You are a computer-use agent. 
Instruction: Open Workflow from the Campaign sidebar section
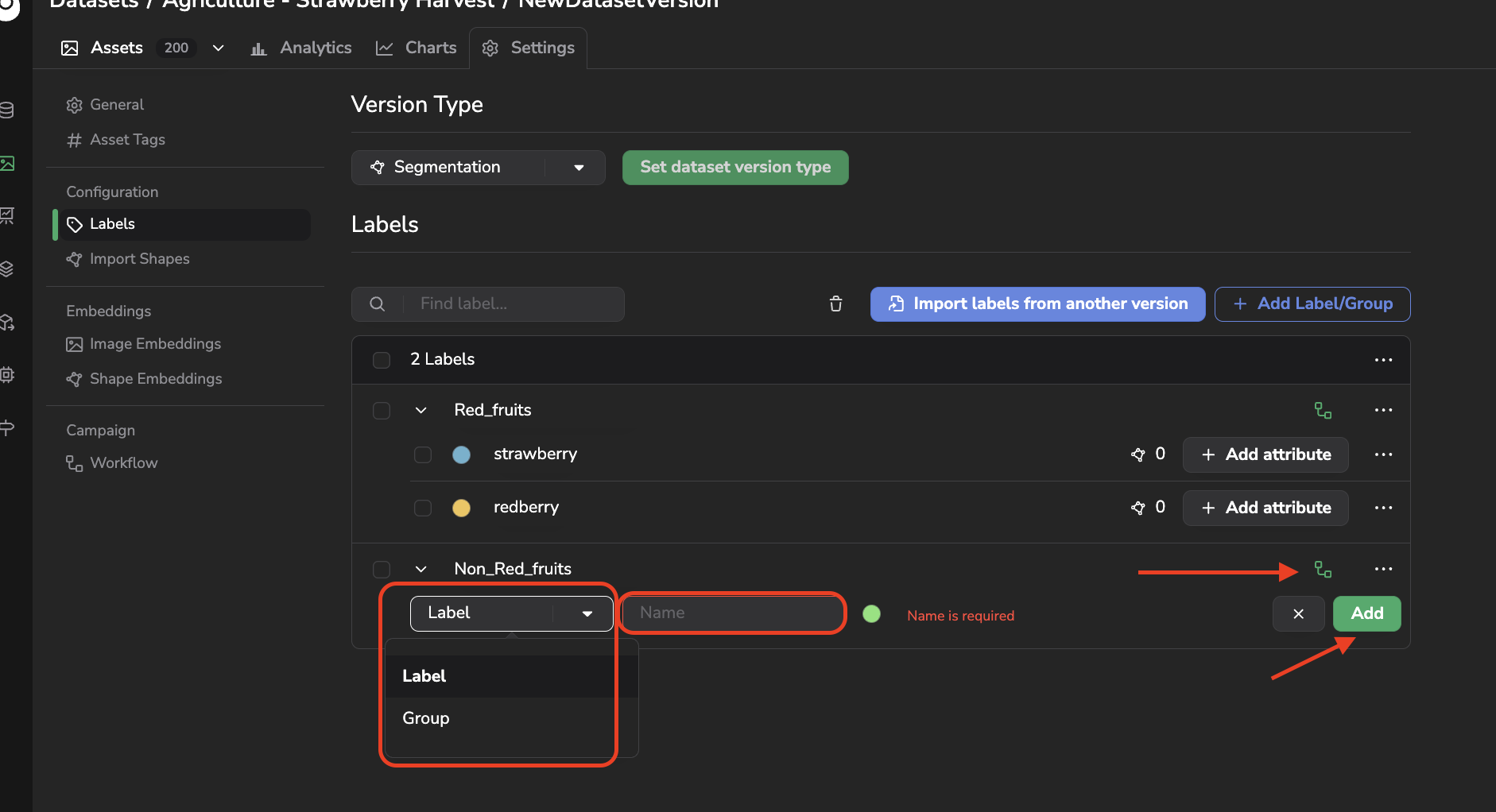(123, 462)
